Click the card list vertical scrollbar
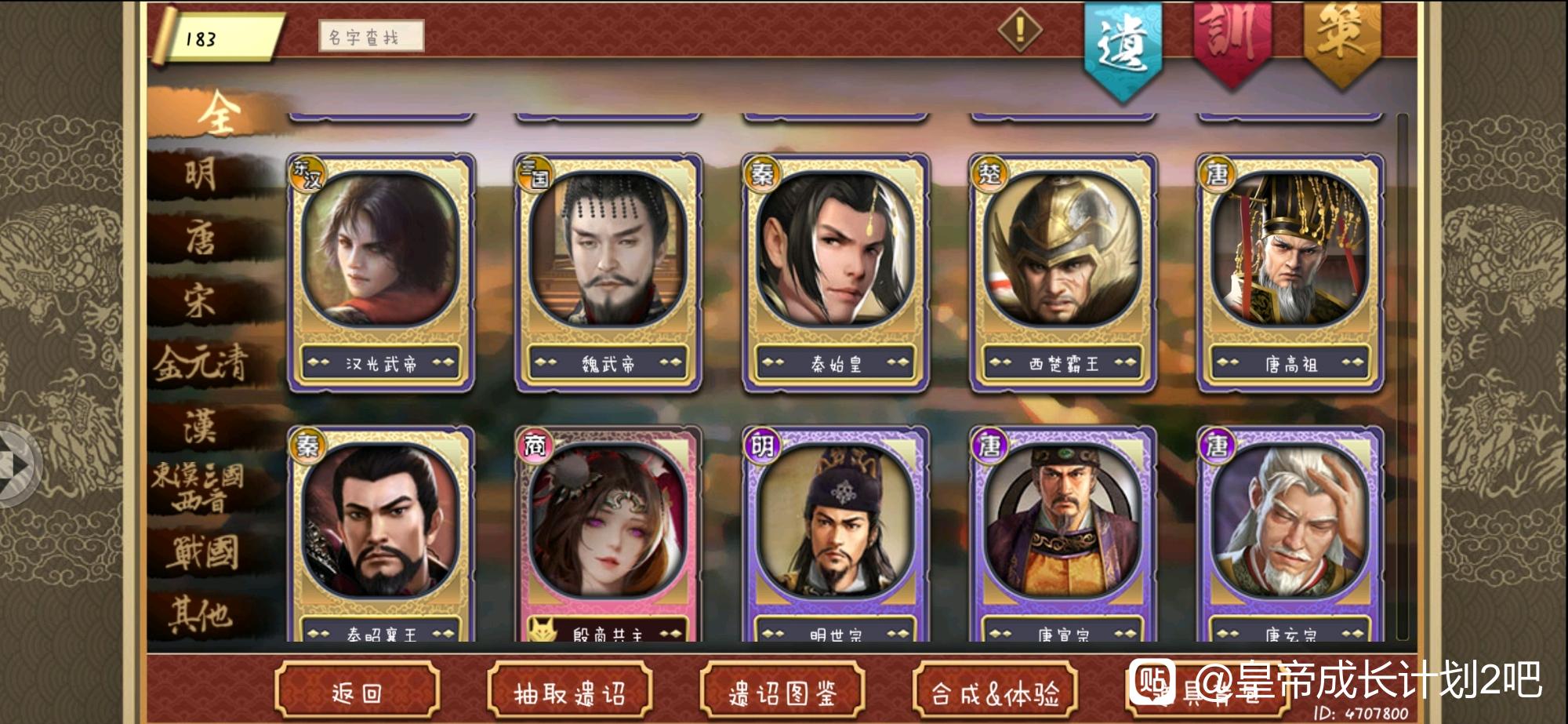Image resolution: width=1568 pixels, height=724 pixels. click(x=1403, y=377)
